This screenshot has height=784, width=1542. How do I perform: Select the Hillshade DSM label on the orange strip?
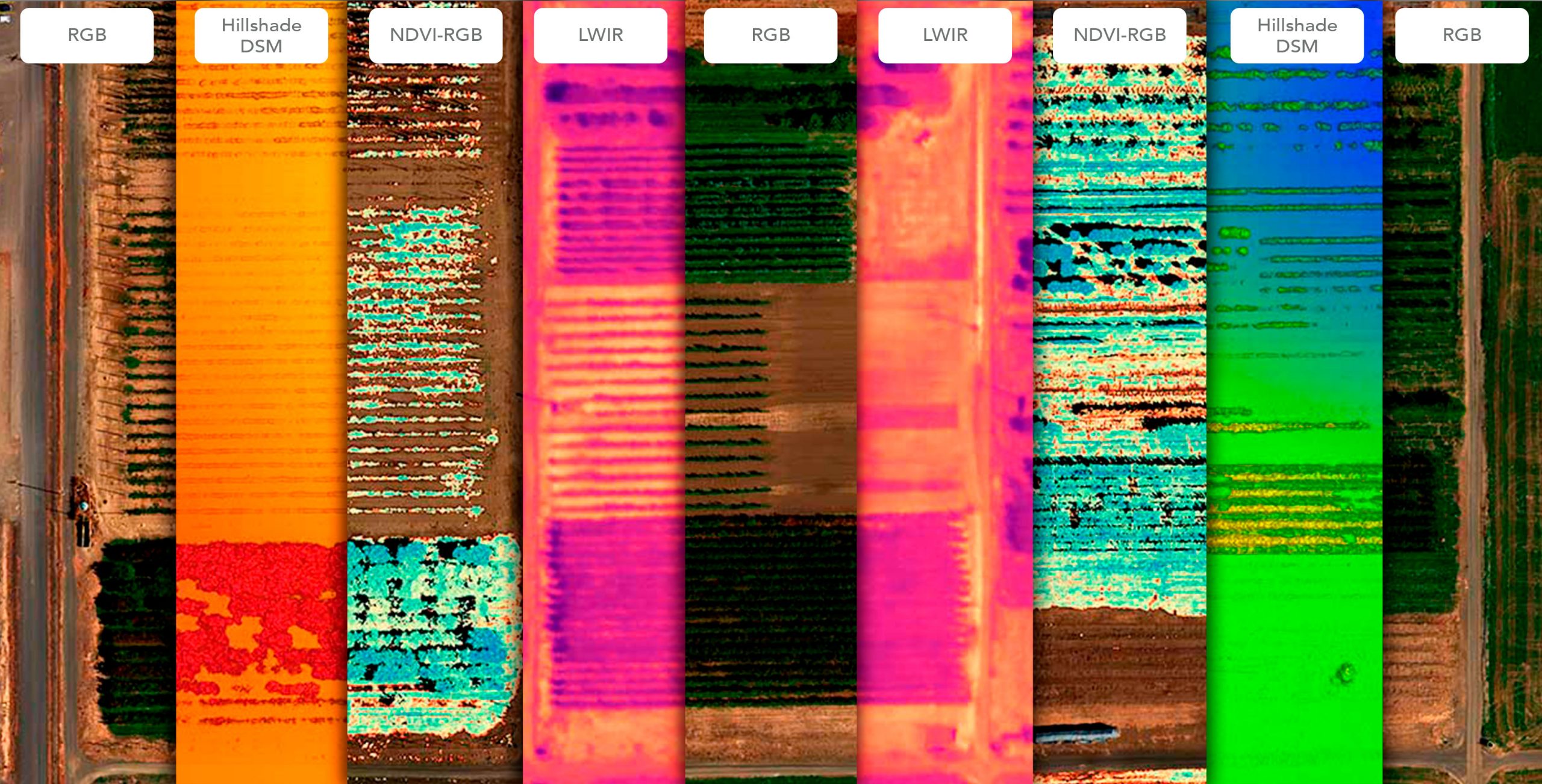[x=261, y=35]
